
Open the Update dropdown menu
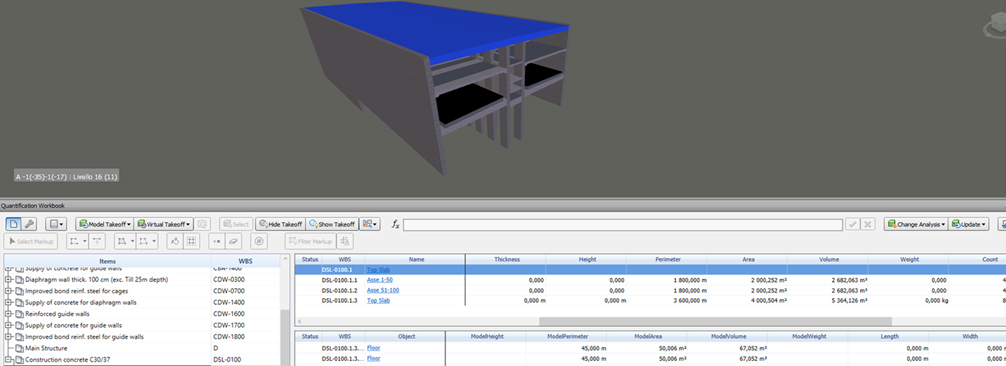tap(969, 224)
